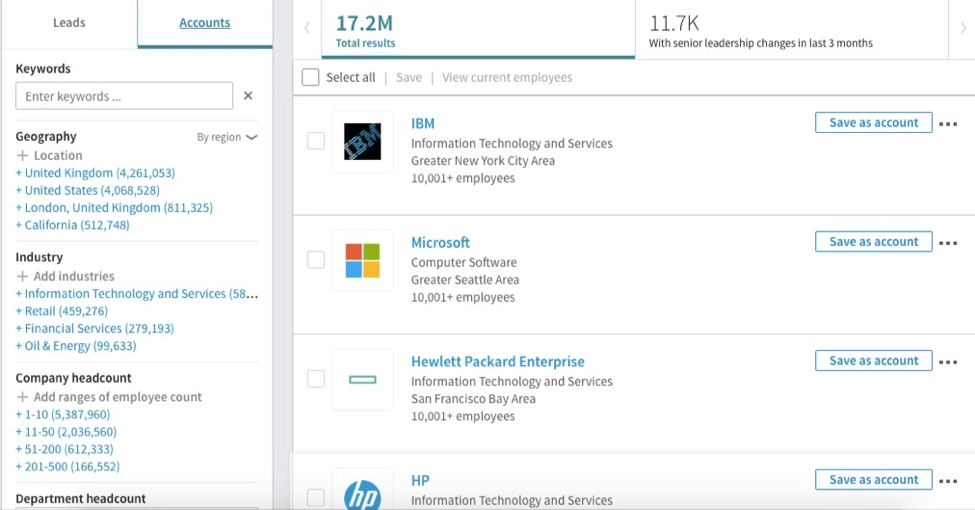
Task: Open Microsoft company logo
Action: tap(363, 261)
